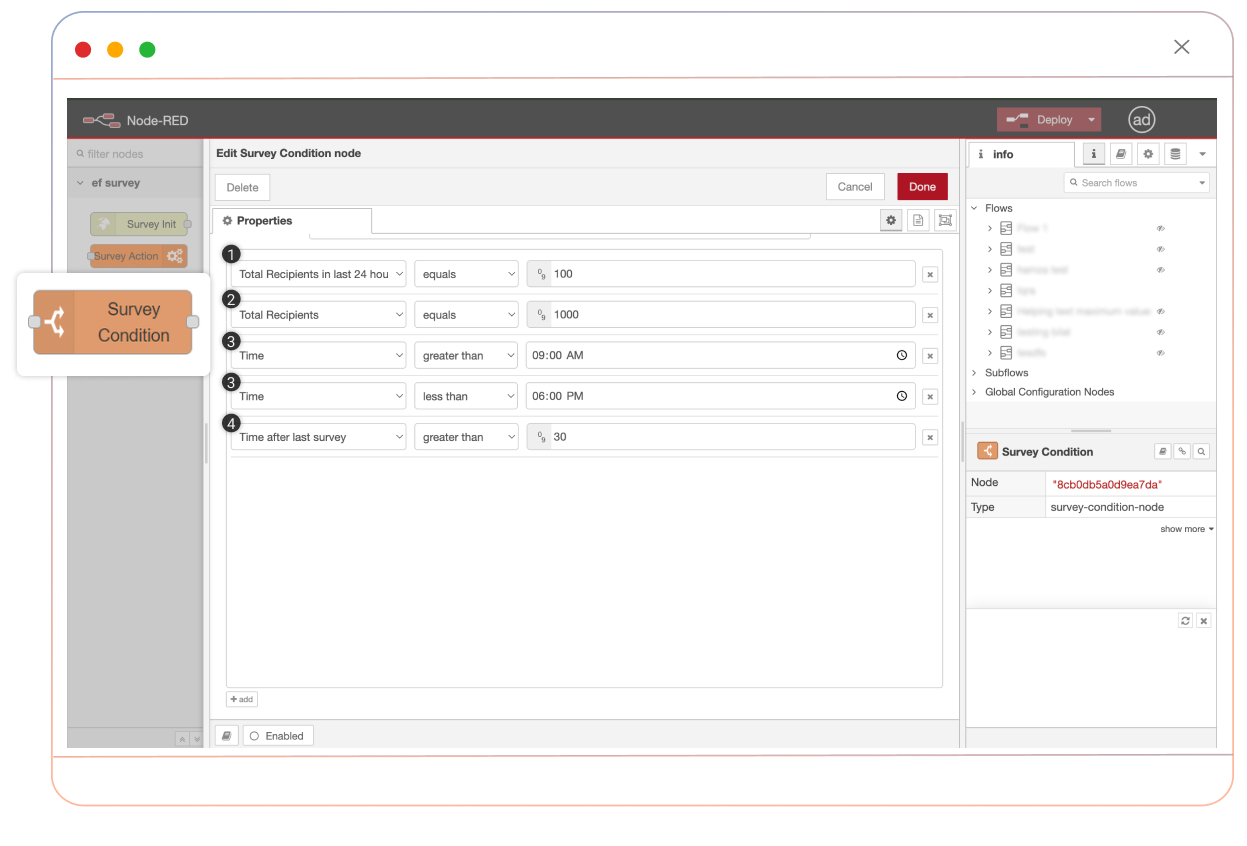This screenshot has height=846, width=1247.
Task: Click the red Done button
Action: pyautogui.click(x=922, y=187)
